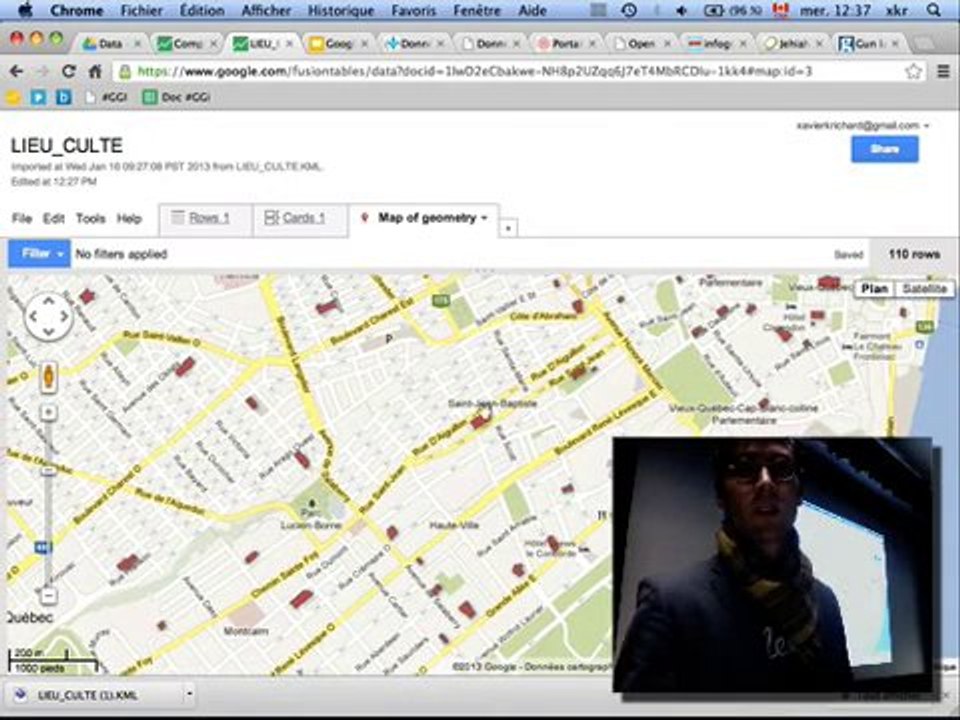
Task: Zoom in with the map plus button
Action: [x=49, y=412]
